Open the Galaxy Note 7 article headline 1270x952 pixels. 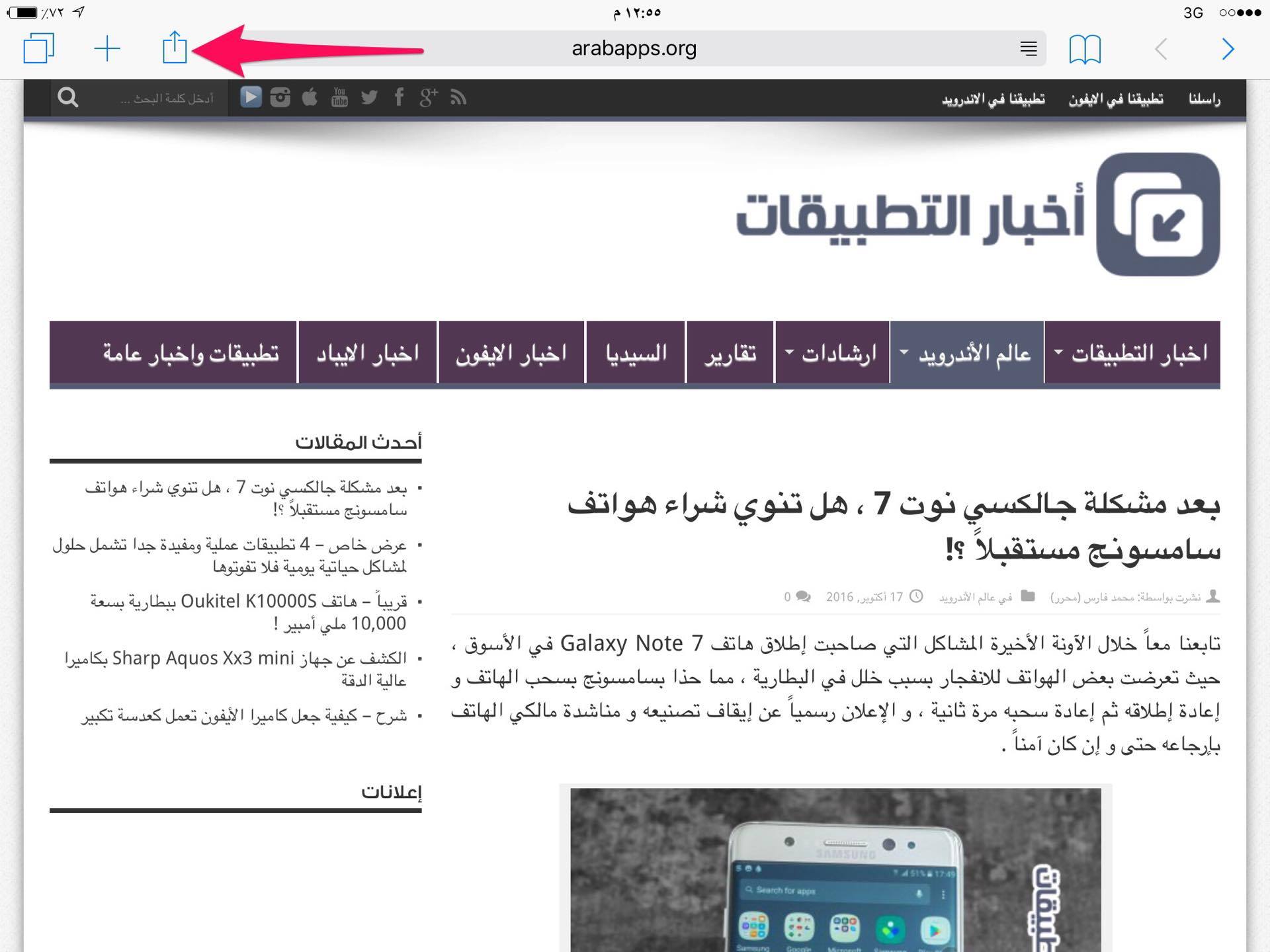tap(894, 526)
